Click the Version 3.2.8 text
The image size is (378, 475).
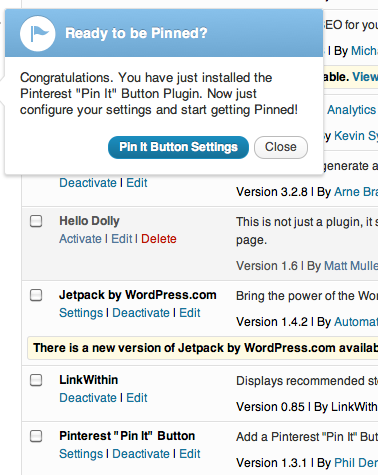272,192
